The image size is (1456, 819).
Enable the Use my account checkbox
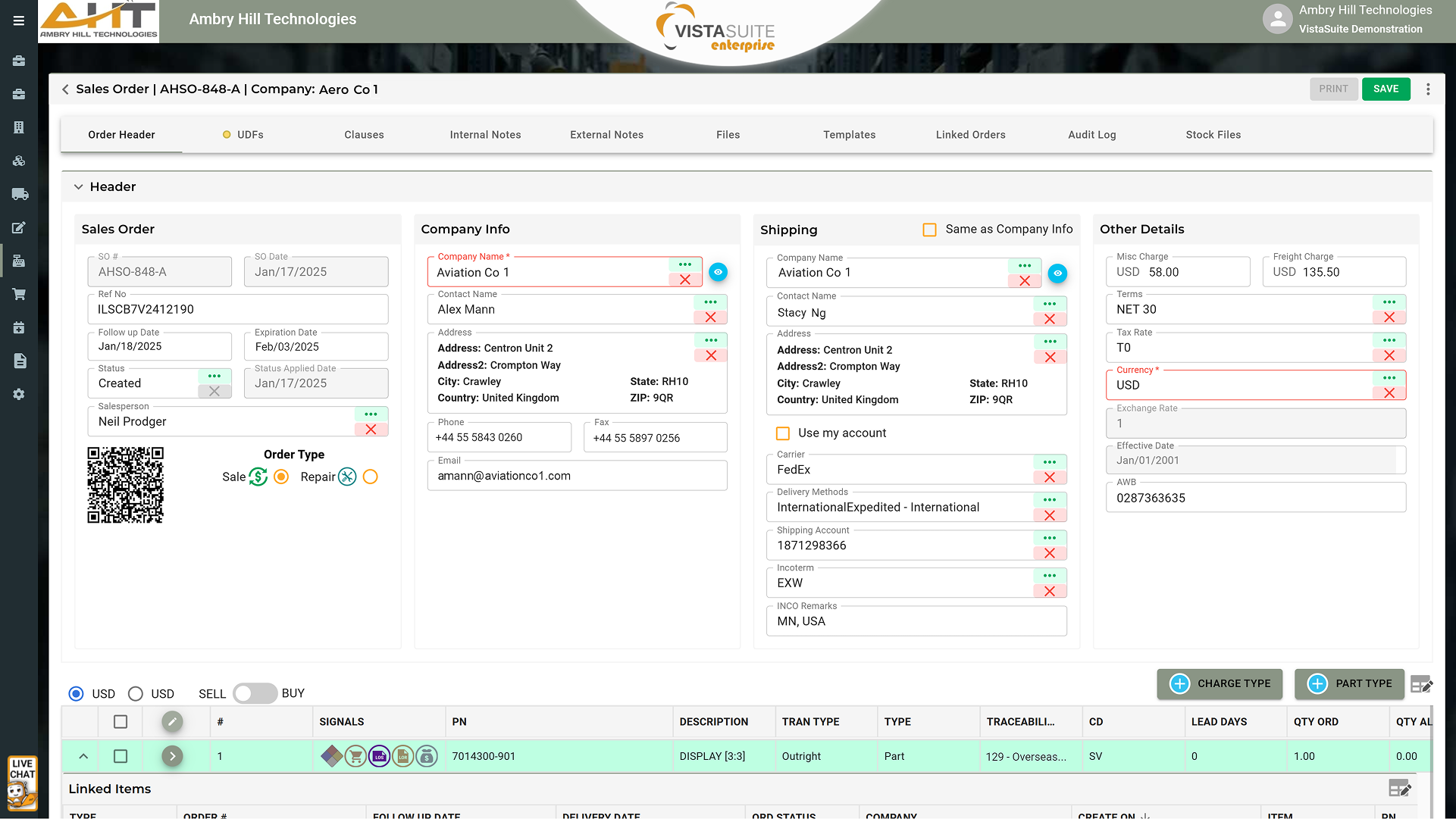click(783, 433)
